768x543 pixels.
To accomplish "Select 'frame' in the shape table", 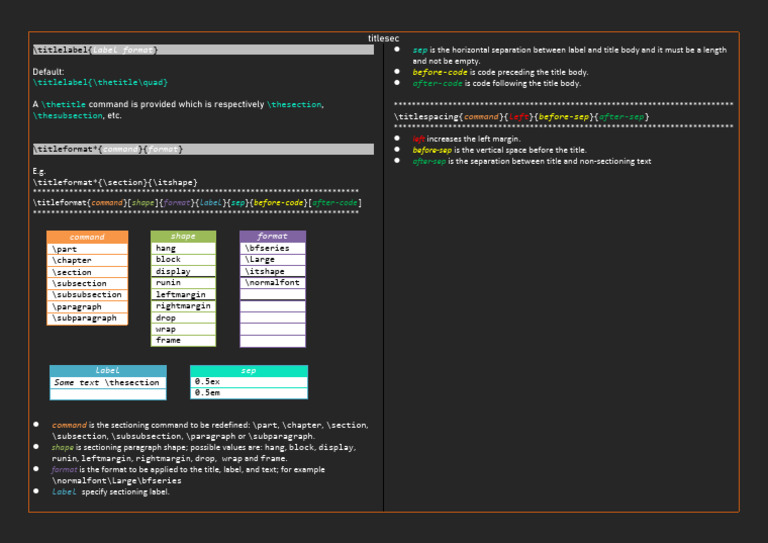I will pyautogui.click(x=183, y=340).
